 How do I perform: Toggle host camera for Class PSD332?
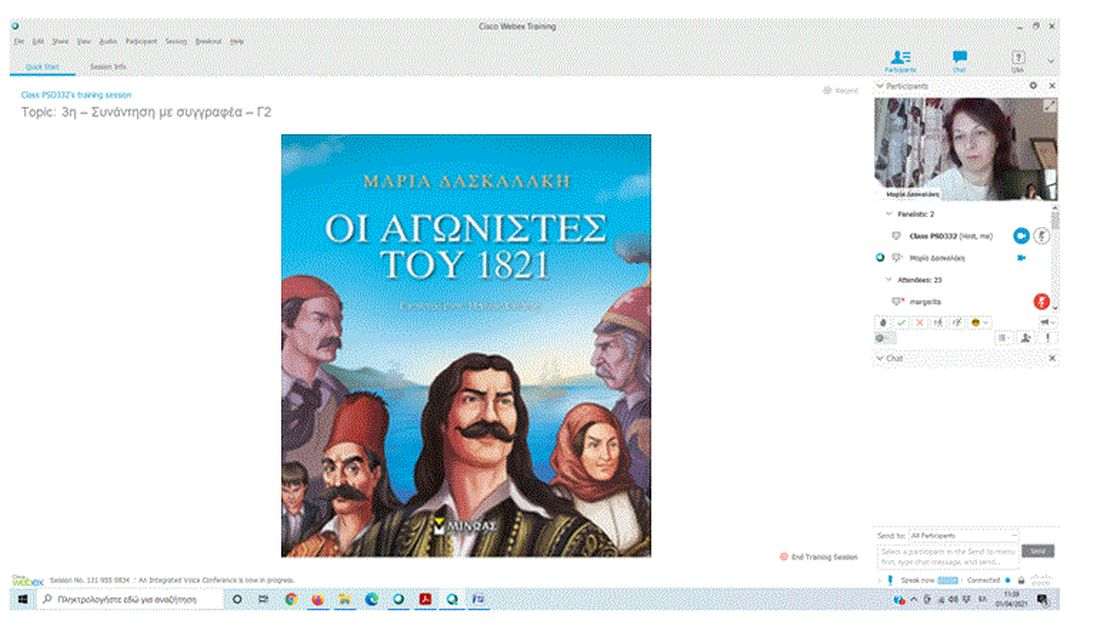click(1021, 236)
